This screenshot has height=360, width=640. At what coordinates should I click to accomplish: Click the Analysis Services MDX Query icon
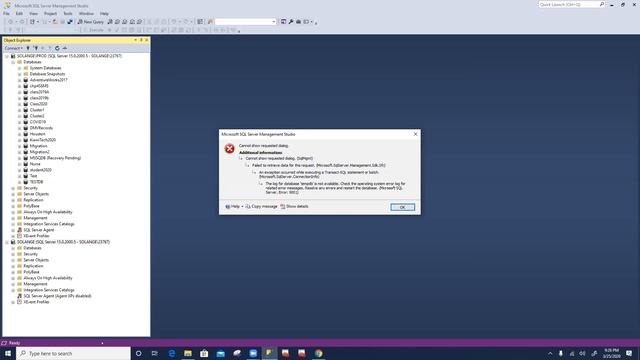pyautogui.click(x=117, y=22)
